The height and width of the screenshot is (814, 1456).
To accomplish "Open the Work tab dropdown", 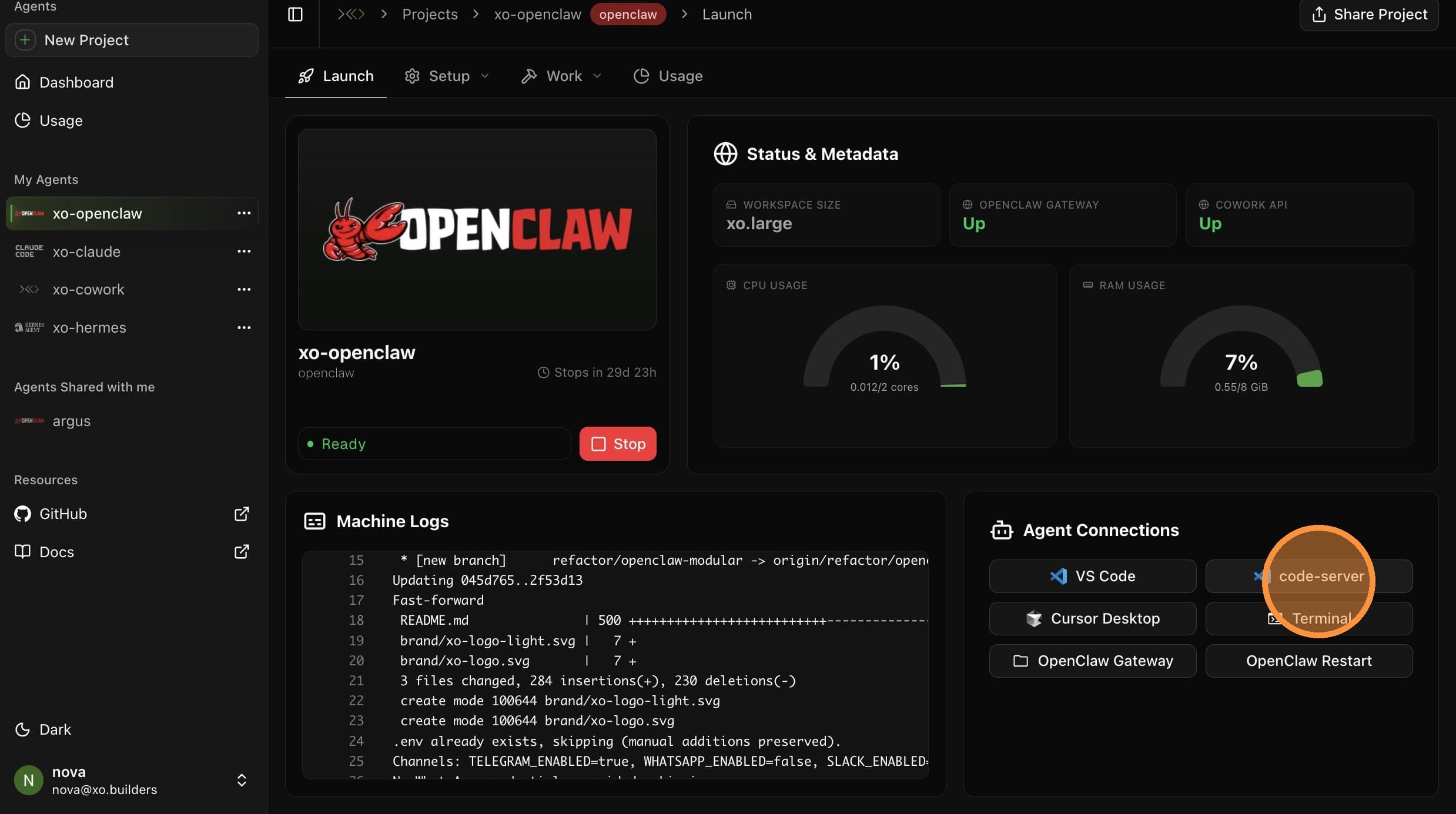I will point(561,76).
